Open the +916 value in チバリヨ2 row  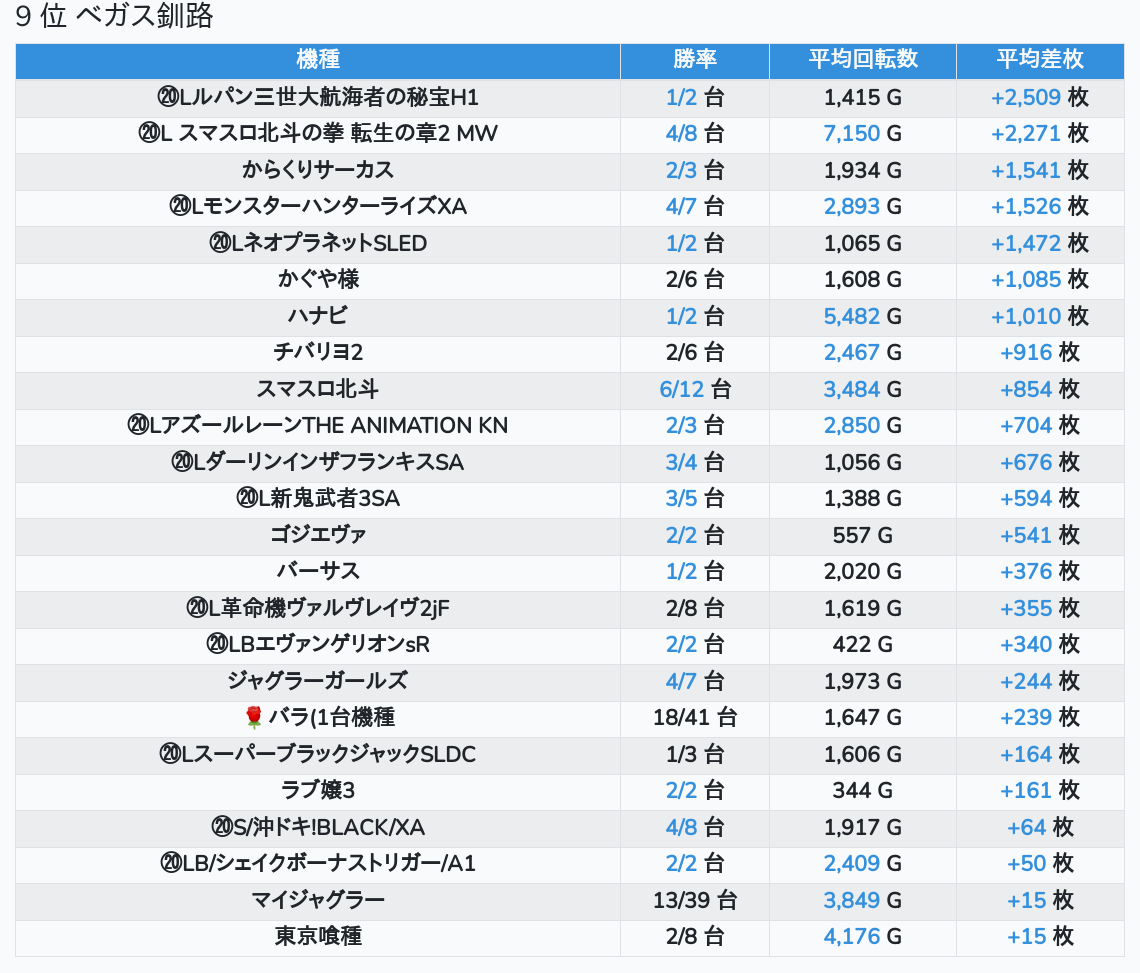click(1026, 352)
